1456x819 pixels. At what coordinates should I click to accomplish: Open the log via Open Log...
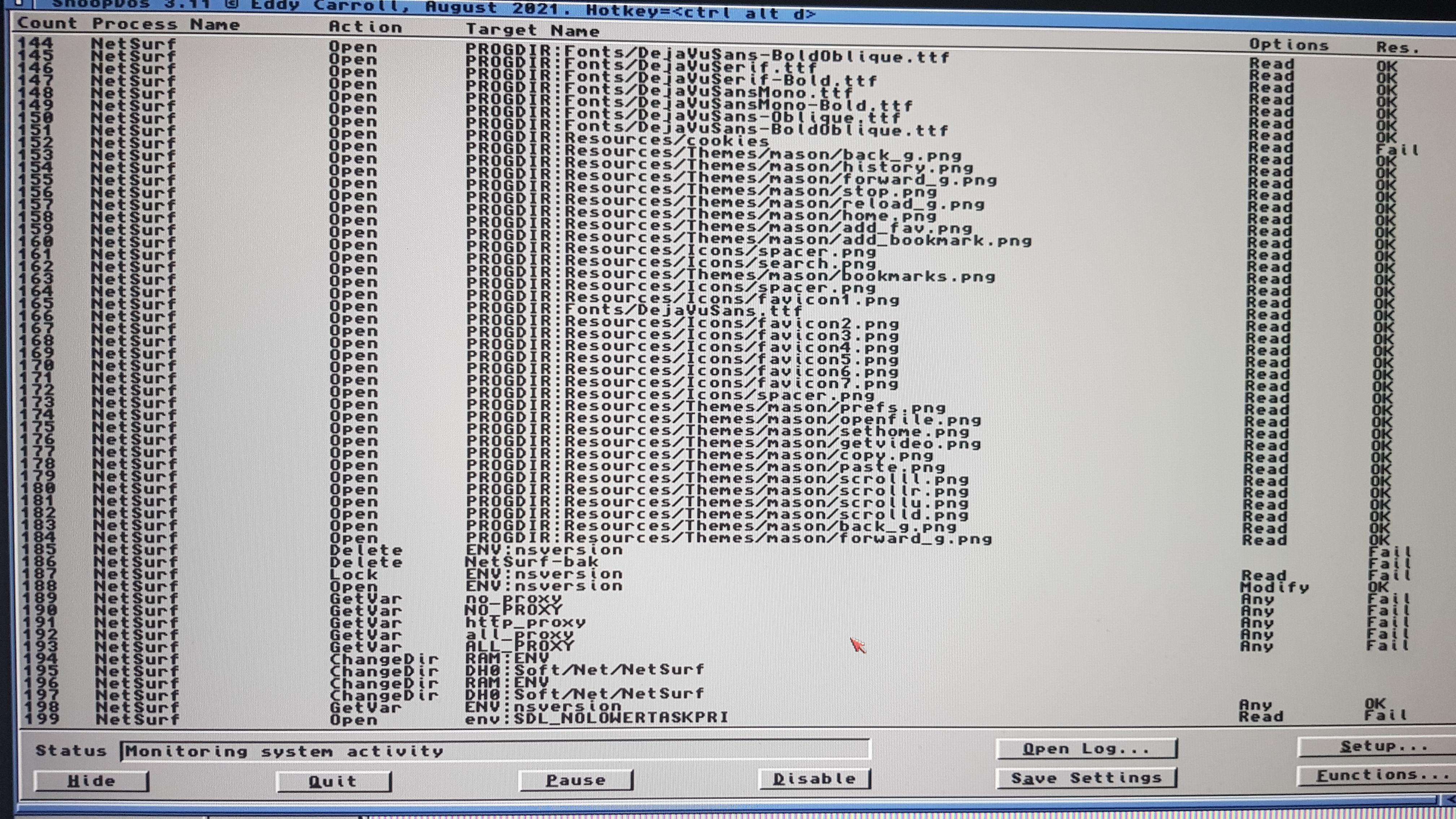pos(1086,749)
